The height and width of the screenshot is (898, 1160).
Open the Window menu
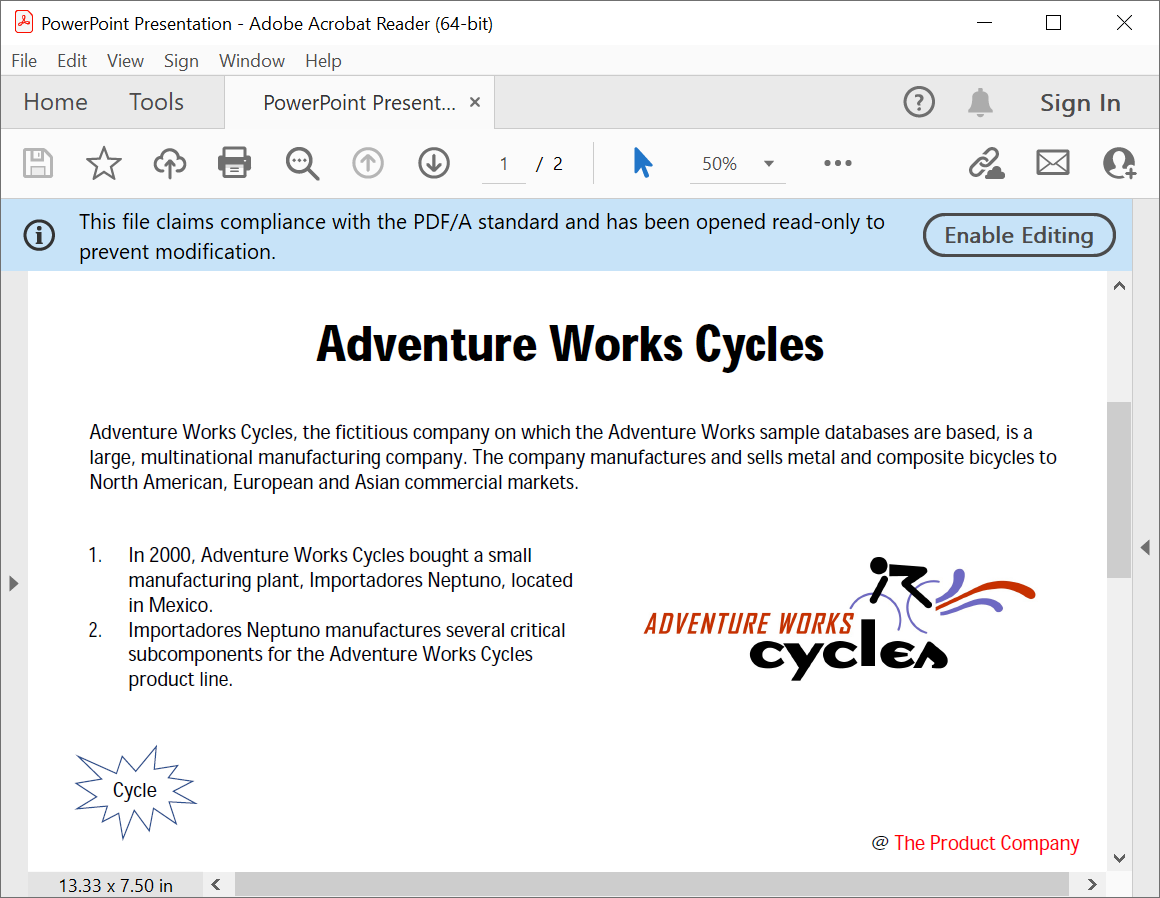[x=252, y=61]
